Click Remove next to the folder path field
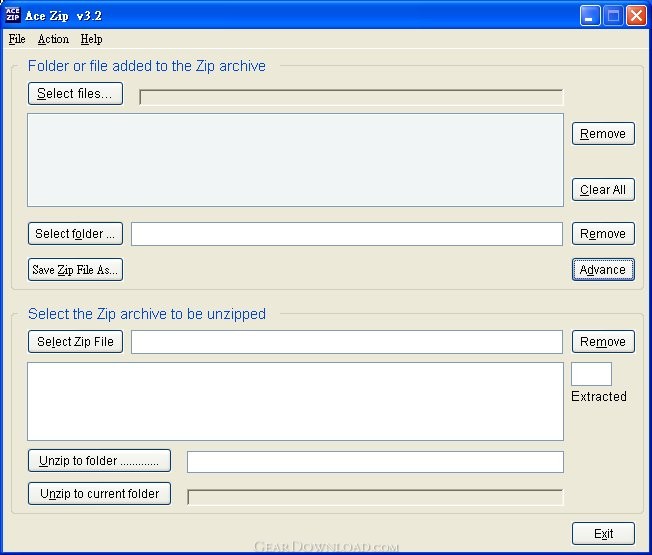Screen dimensions: 652x555 pyautogui.click(x=603, y=234)
